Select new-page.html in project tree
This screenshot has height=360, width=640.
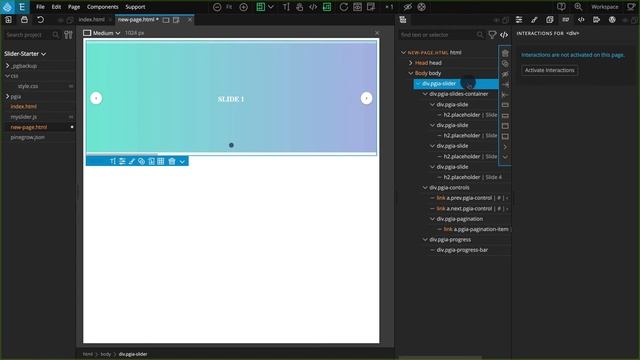click(29, 127)
